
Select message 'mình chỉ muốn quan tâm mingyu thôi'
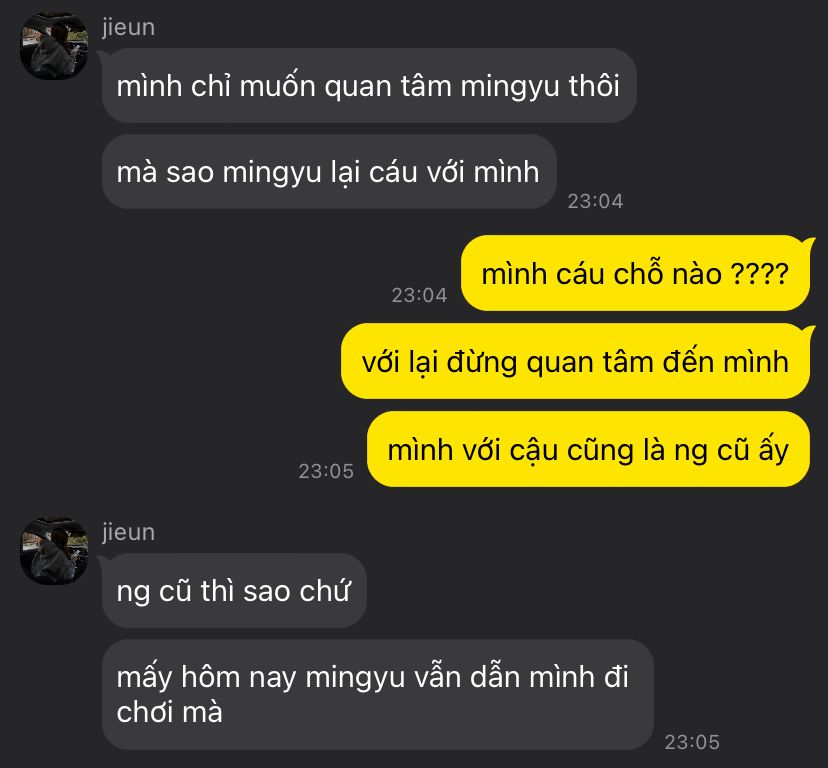pyautogui.click(x=369, y=86)
